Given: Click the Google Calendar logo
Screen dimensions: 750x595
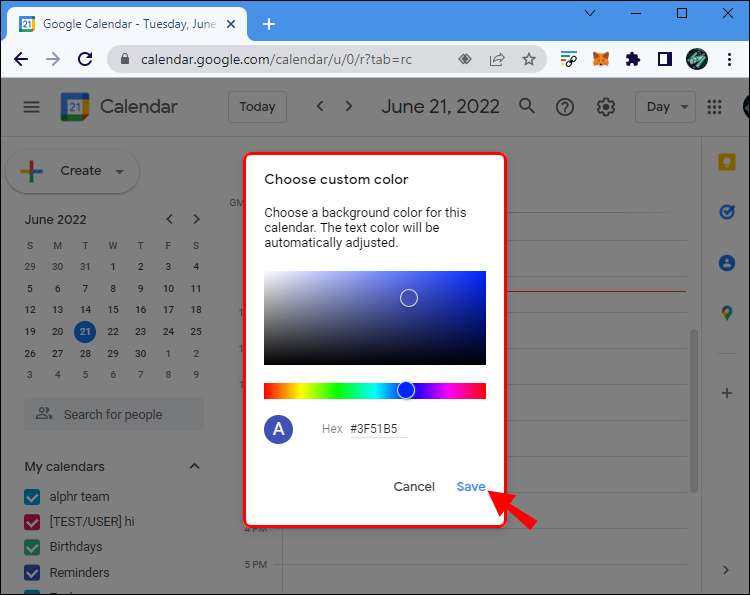Looking at the screenshot, I should [x=75, y=107].
